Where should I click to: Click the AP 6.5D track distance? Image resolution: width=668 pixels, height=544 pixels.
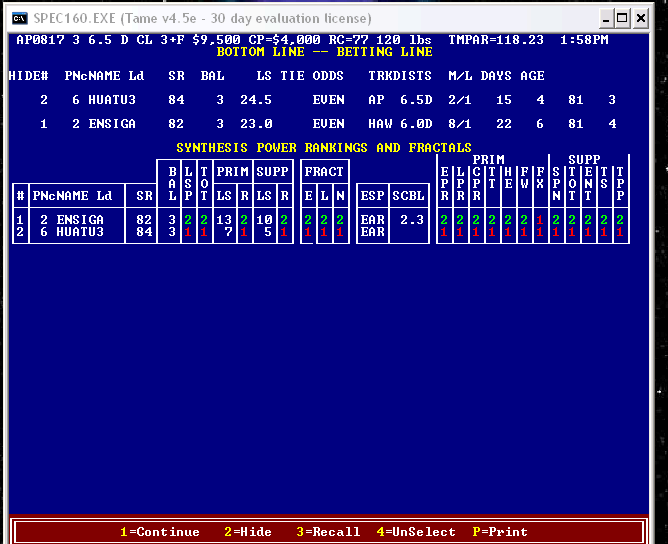tap(400, 100)
